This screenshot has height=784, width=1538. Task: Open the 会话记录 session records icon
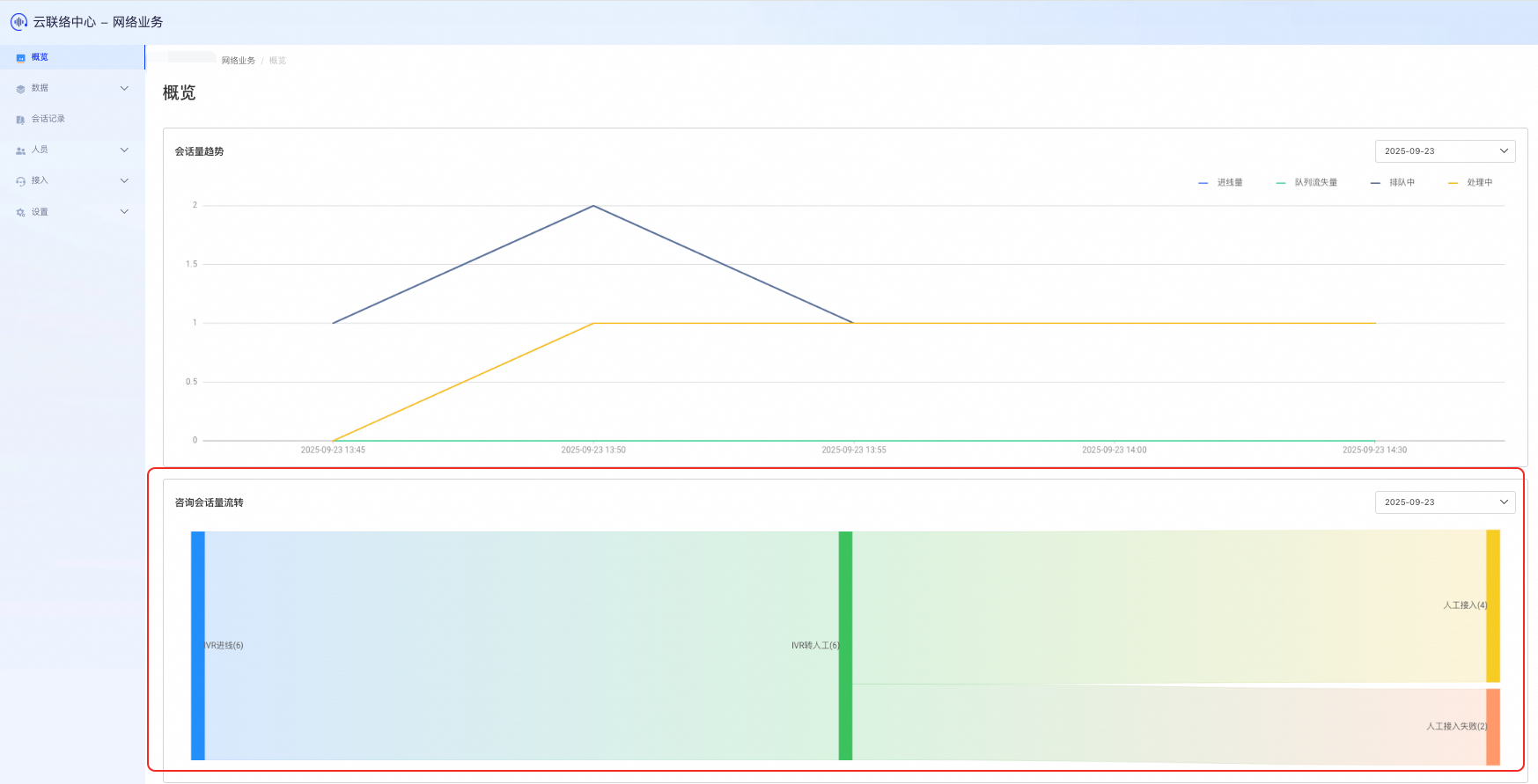[x=20, y=120]
